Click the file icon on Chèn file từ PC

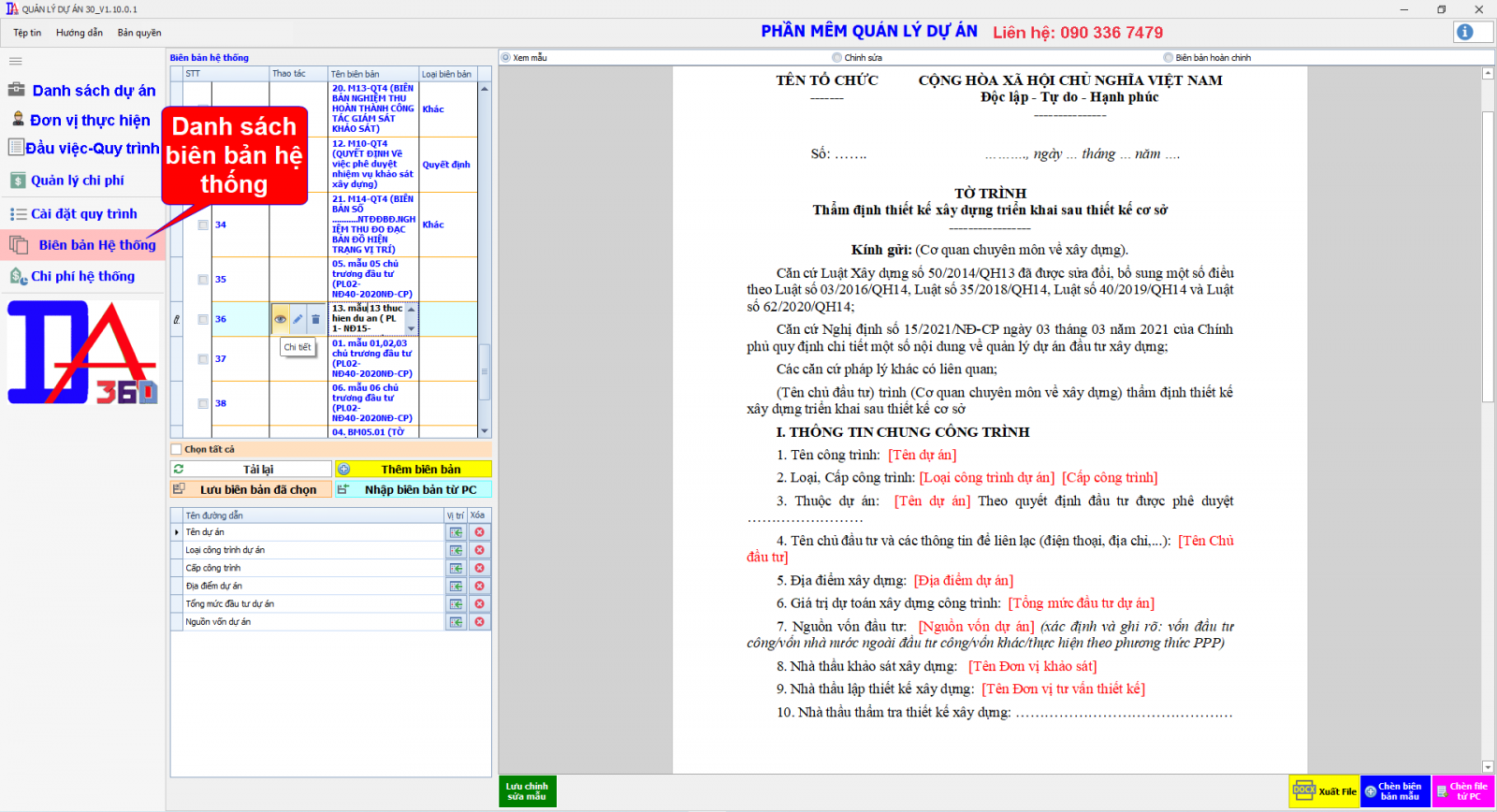tap(1442, 791)
